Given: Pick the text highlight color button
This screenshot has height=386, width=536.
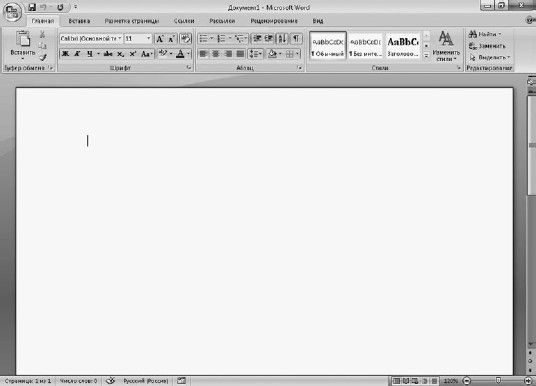Looking at the screenshot, I should (x=163, y=54).
